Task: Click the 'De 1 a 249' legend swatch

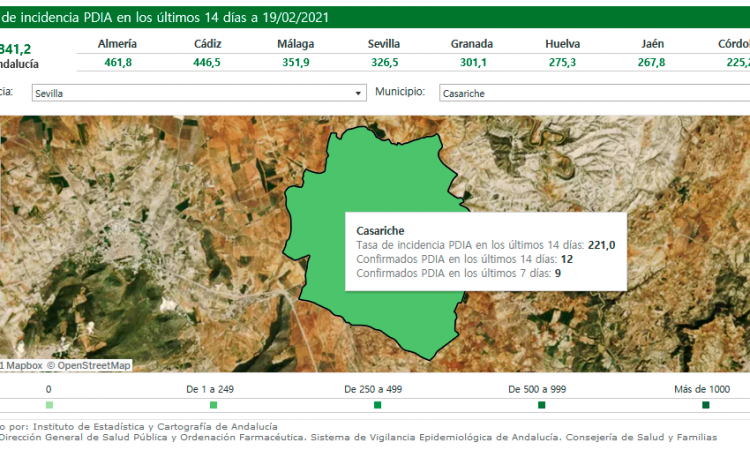Action: click(x=213, y=405)
